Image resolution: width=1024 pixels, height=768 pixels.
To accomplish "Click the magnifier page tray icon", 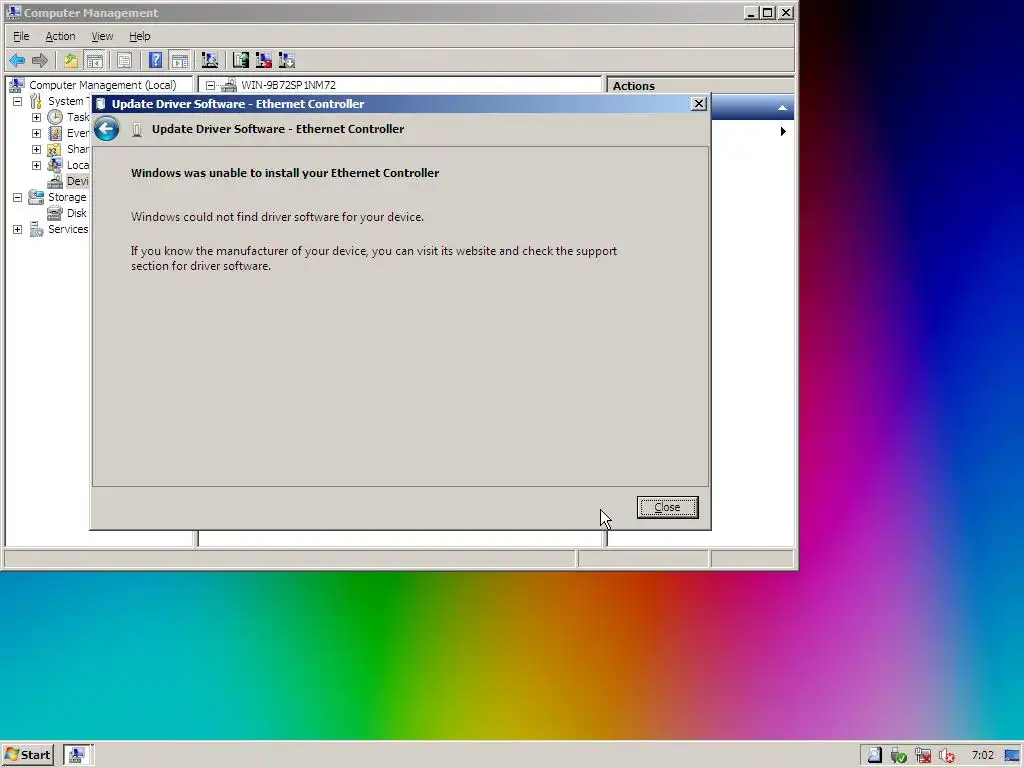I will 874,756.
